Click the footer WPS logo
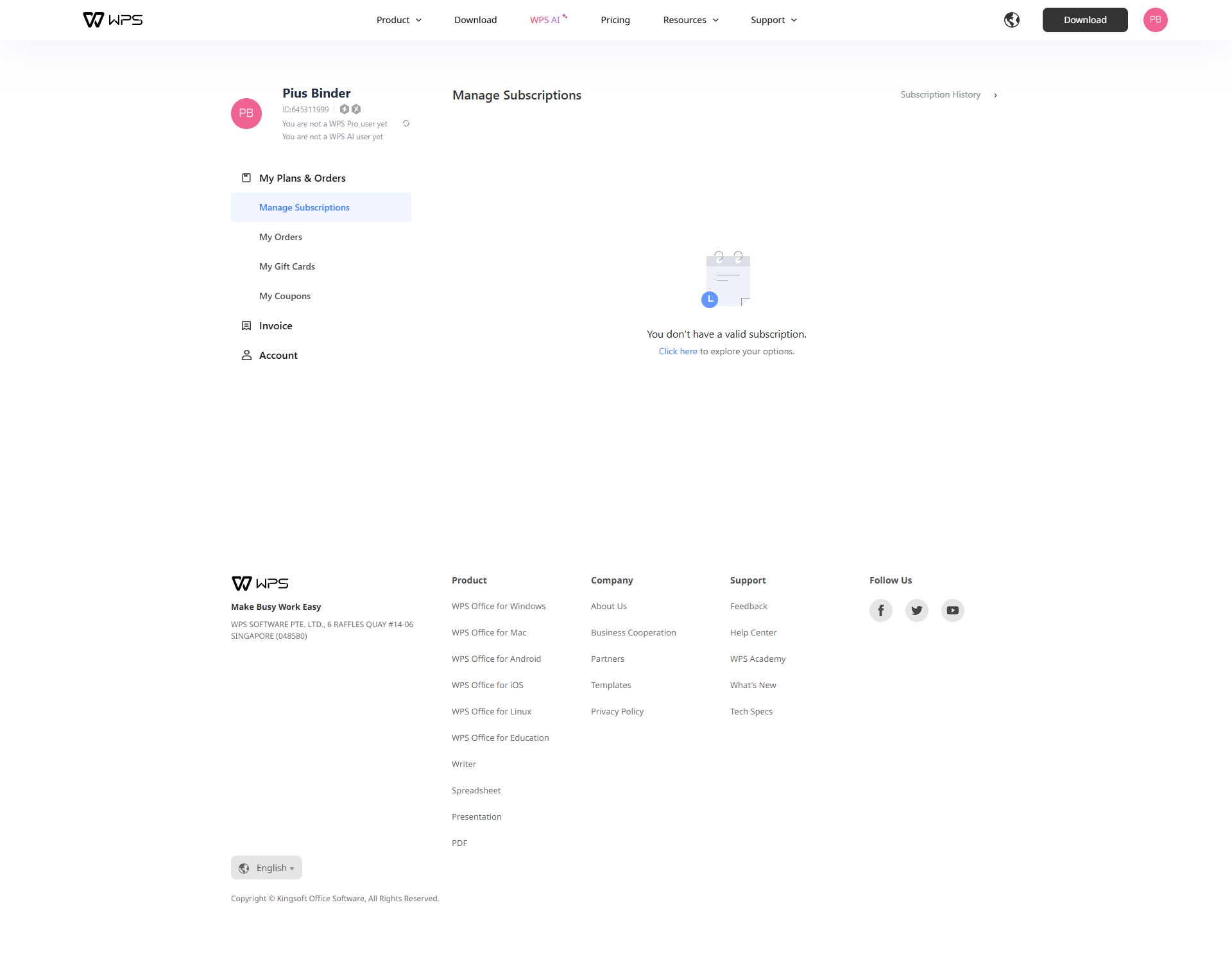The height and width of the screenshot is (959, 1232). pos(260,583)
